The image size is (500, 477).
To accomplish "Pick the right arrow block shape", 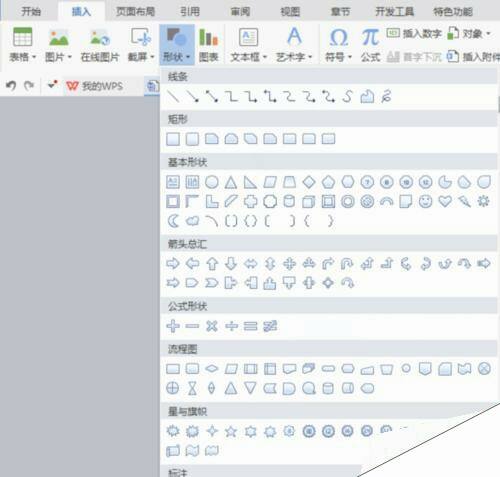I will tap(173, 264).
